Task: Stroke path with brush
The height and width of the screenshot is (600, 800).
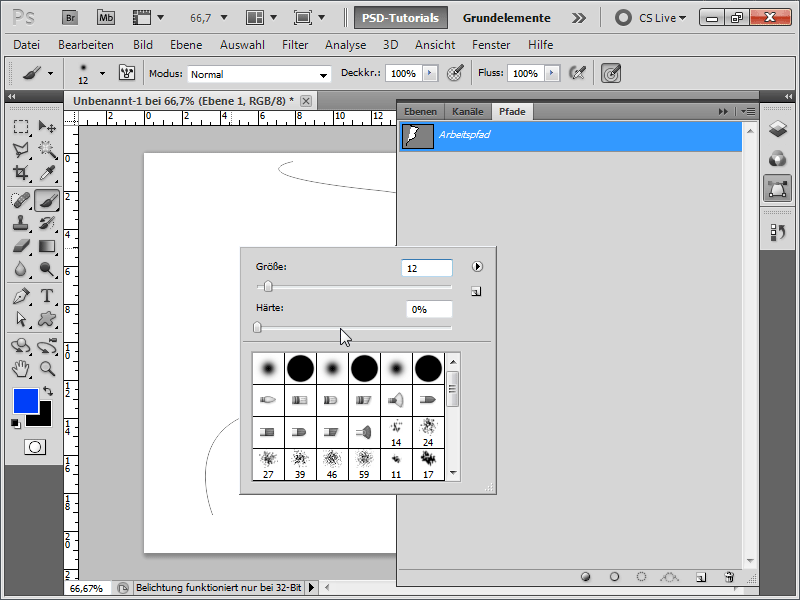Action: (614, 577)
